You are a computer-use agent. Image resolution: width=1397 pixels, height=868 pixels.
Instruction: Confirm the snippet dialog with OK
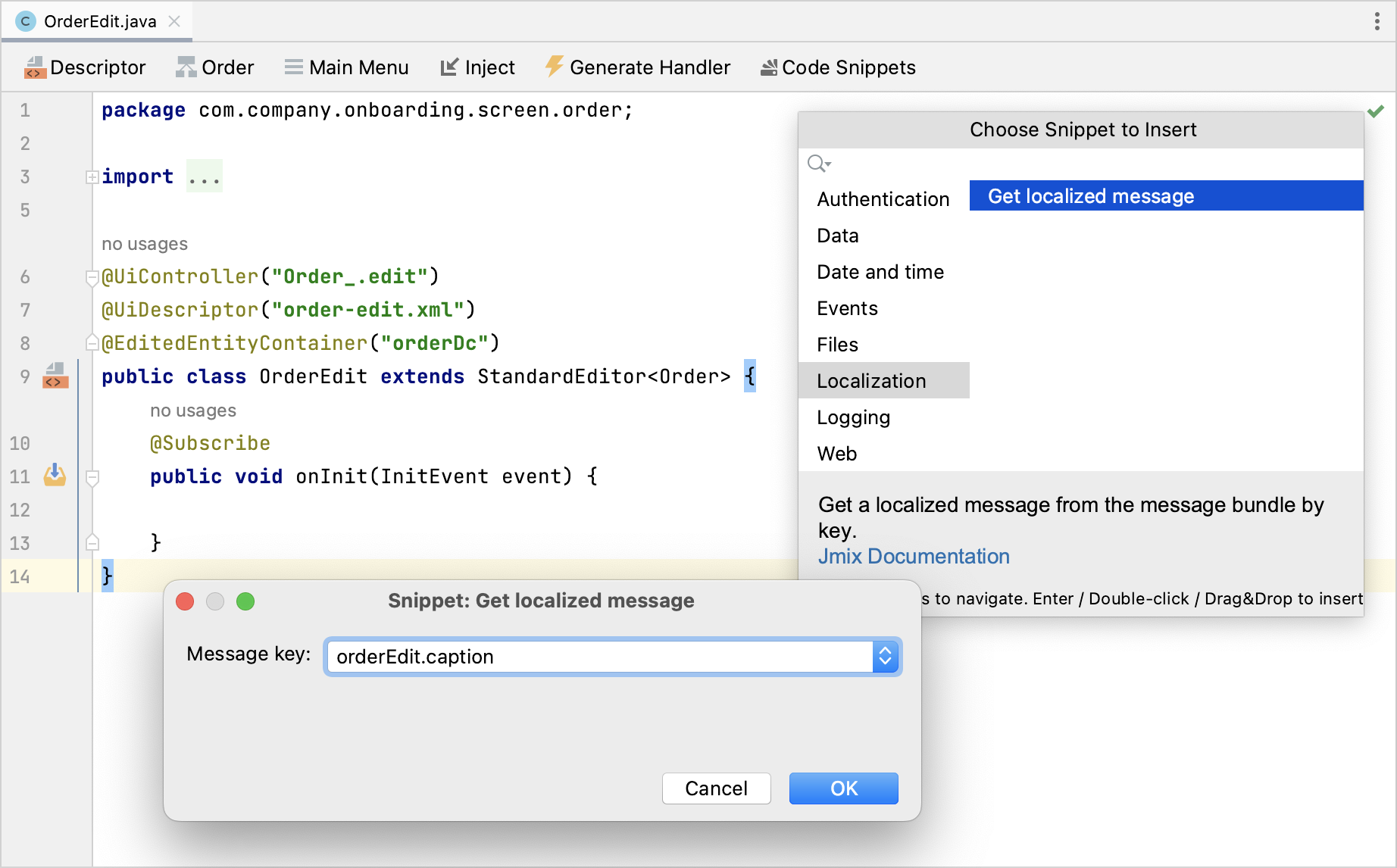844,788
